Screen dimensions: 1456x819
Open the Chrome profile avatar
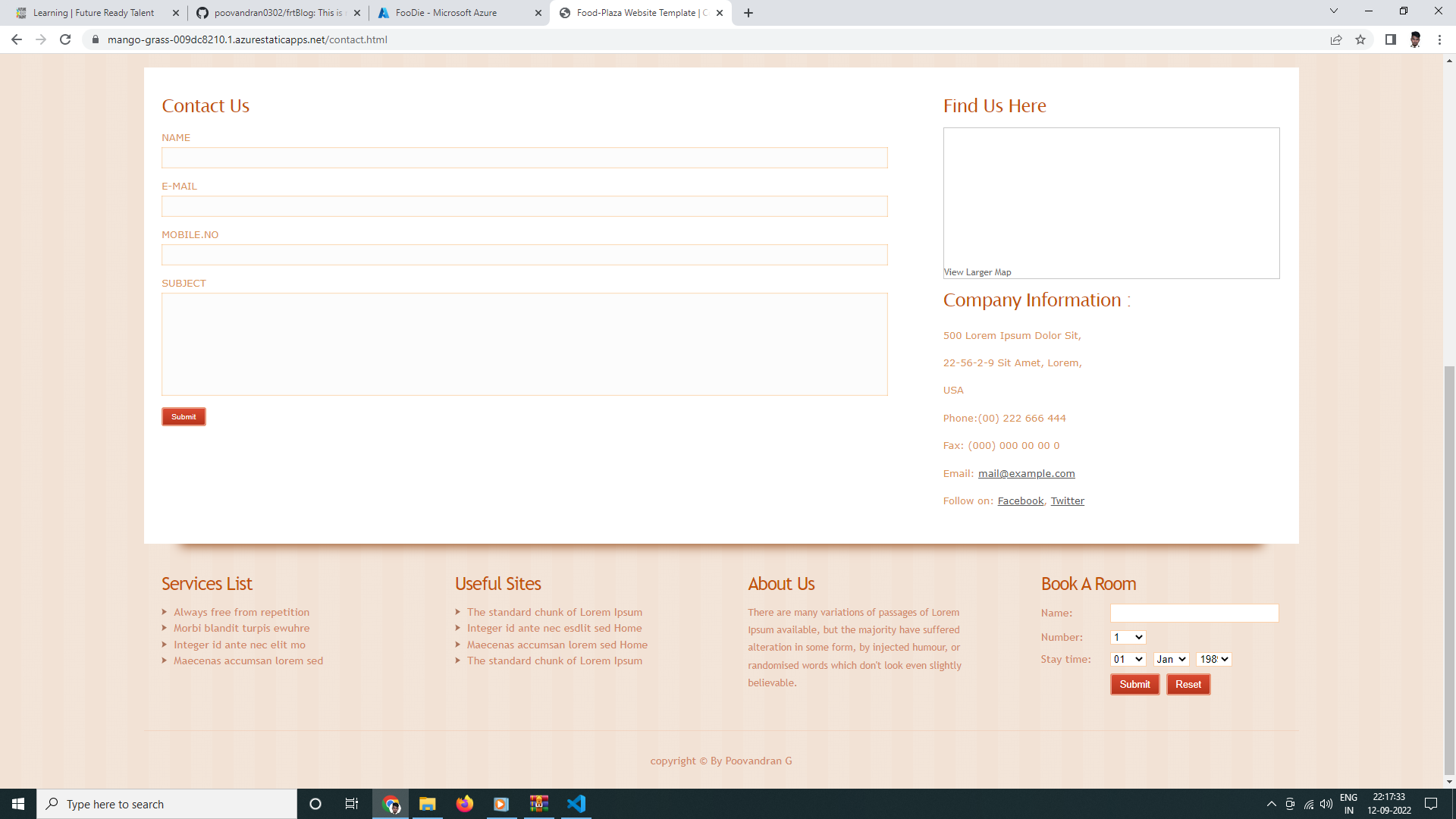pyautogui.click(x=1415, y=39)
